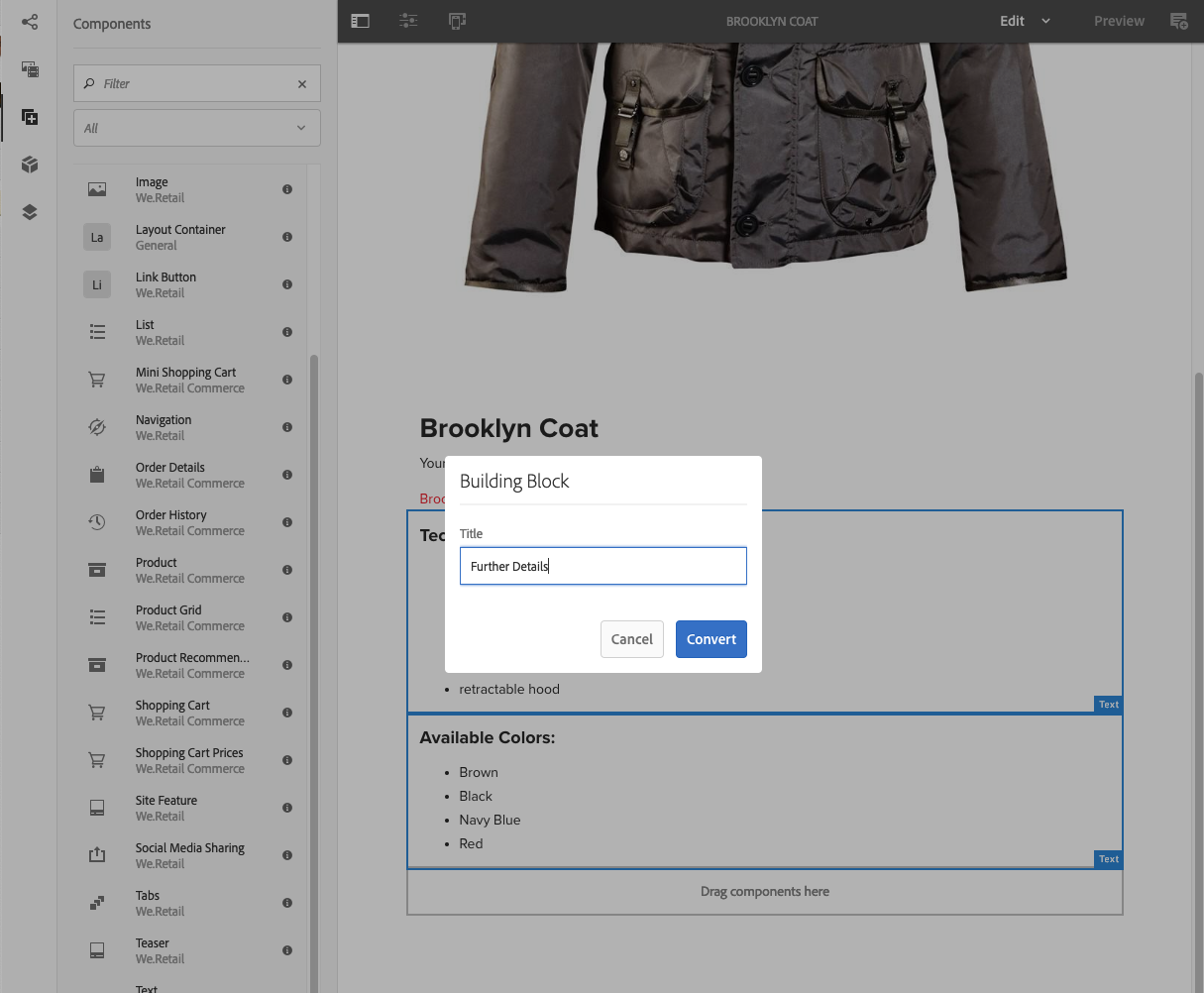Screen dimensions: 1204x993
Task: Select the Shopping Cart component
Action: (x=189, y=713)
